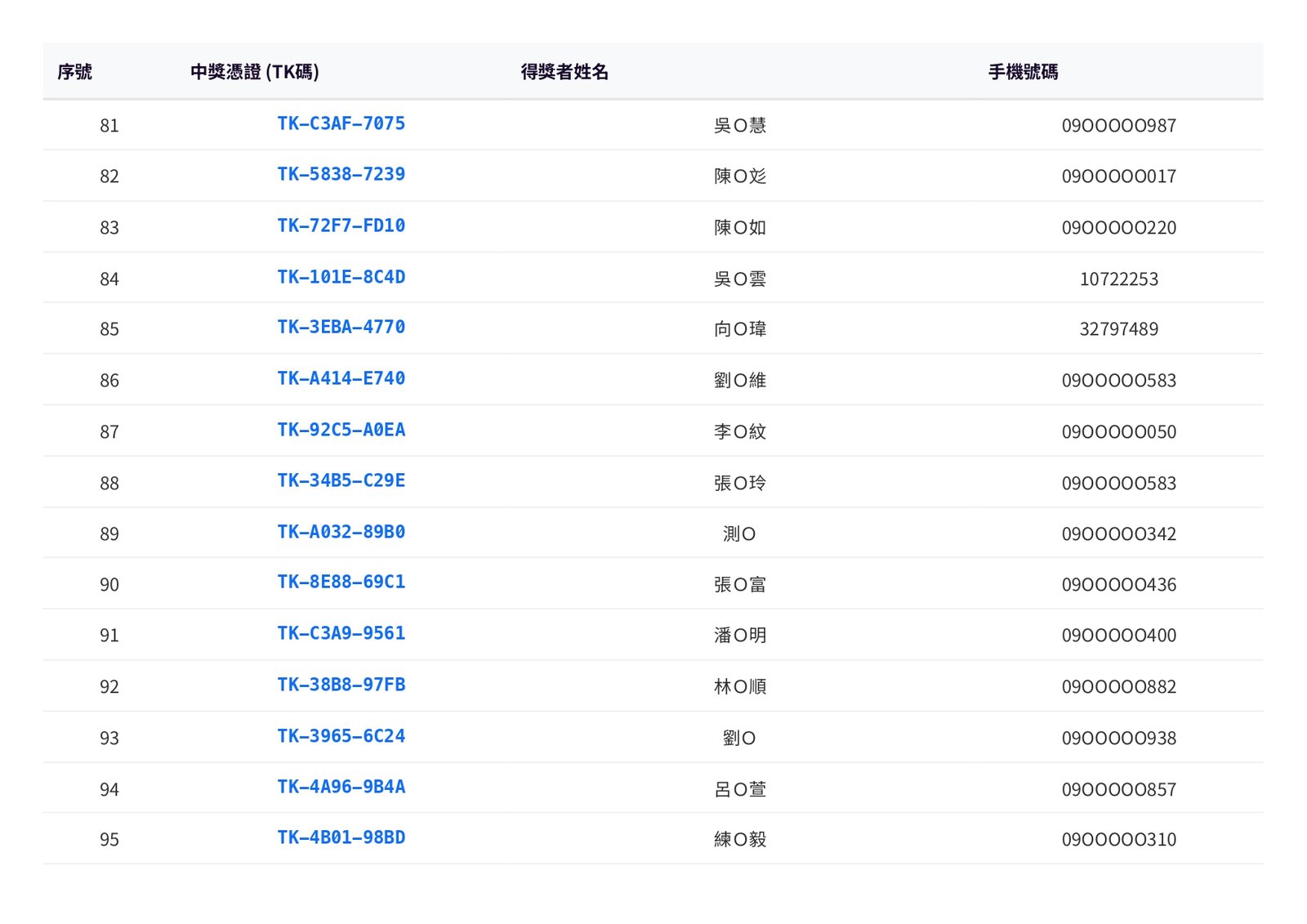Image resolution: width=1307 pixels, height=924 pixels.
Task: Click the 中獎憑證 (TK碼) column header
Action: click(x=254, y=72)
